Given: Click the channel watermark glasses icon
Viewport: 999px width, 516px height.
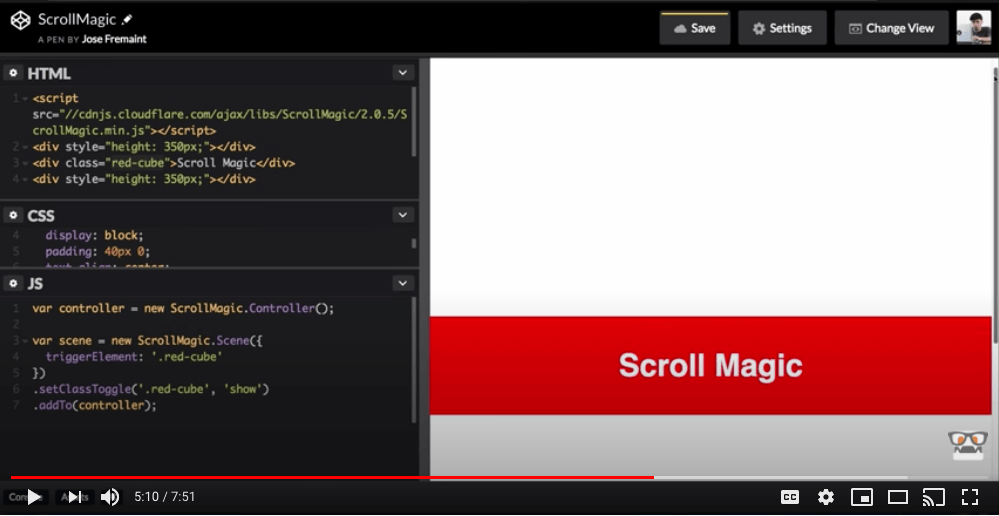Looking at the screenshot, I should 968,445.
